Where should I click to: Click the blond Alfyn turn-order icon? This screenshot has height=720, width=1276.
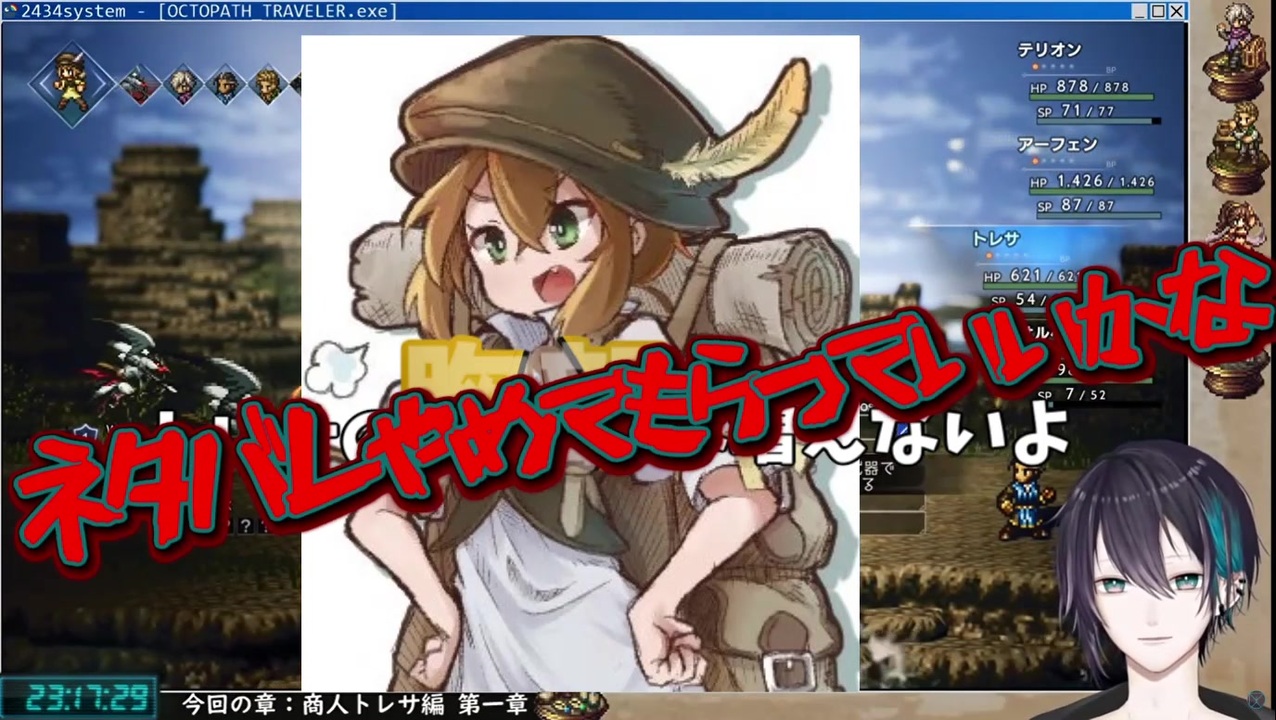point(268,86)
